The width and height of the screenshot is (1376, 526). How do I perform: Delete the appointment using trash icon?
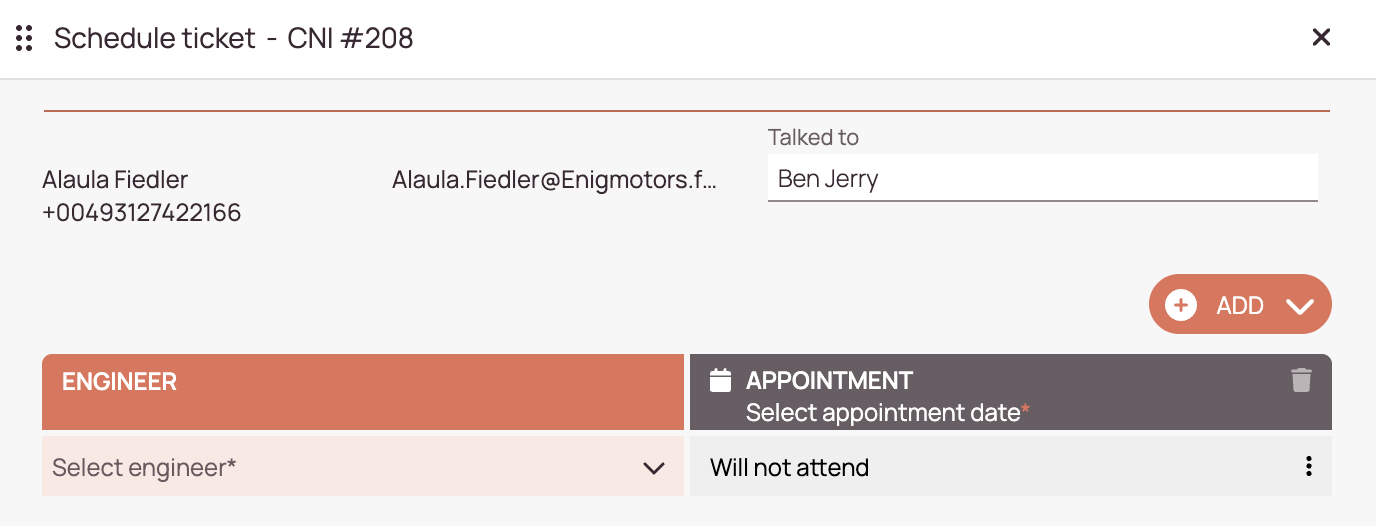coord(1301,380)
